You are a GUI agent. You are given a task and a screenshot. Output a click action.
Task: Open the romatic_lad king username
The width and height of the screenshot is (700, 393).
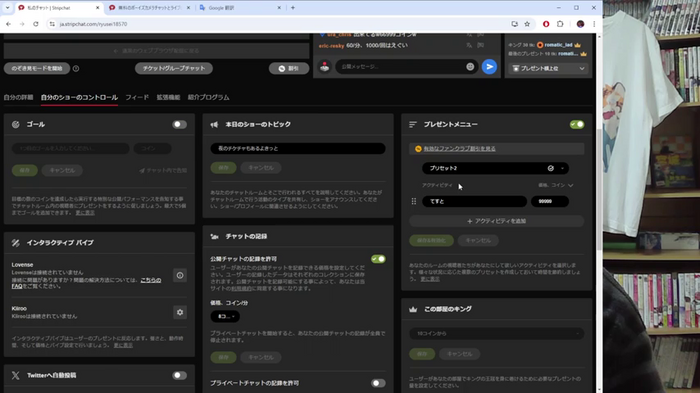558,45
